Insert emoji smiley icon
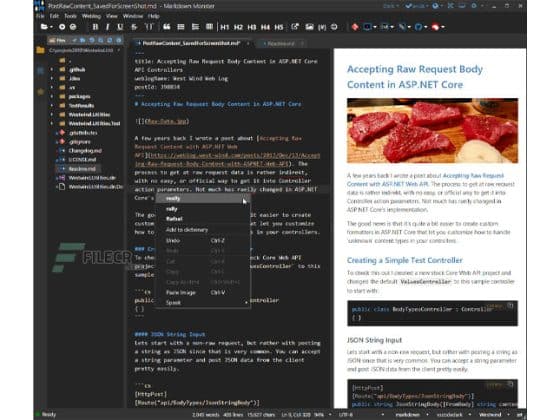This screenshot has width=560, height=420. (334, 27)
